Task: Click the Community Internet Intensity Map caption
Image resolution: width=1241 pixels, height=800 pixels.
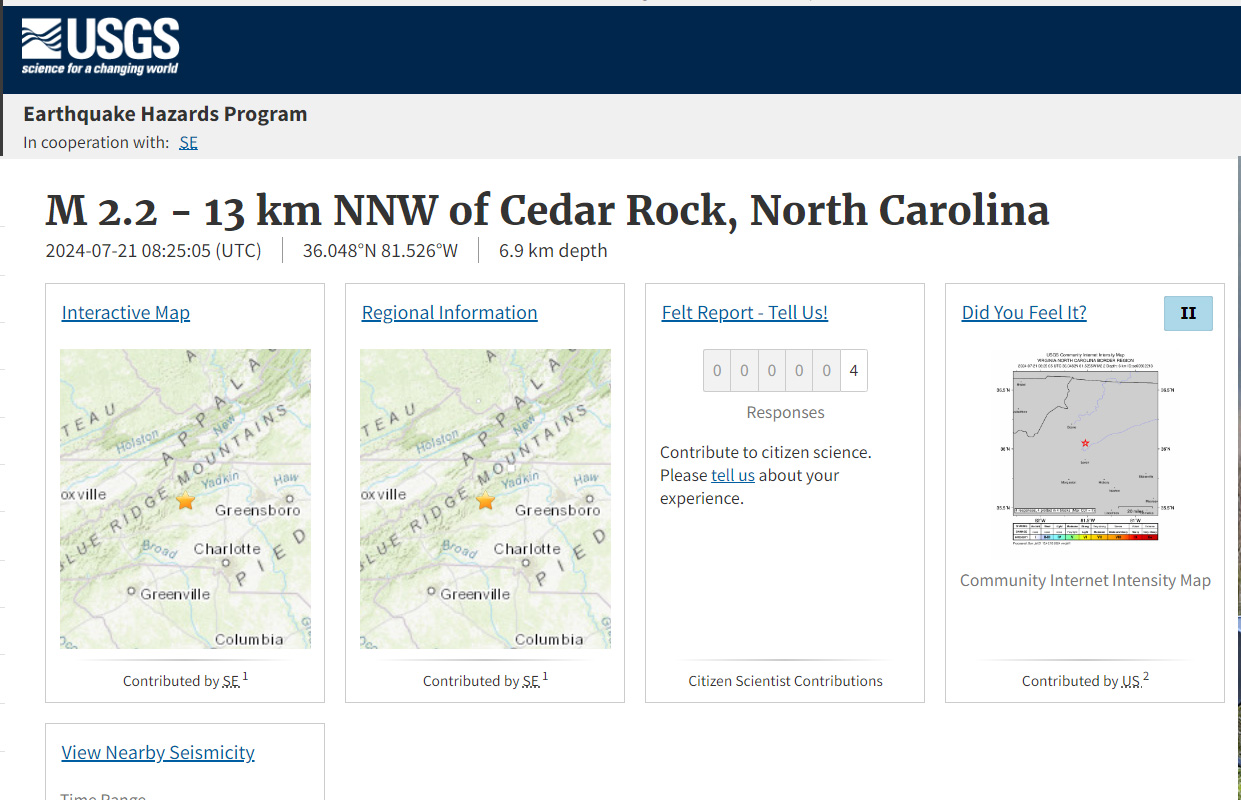Action: (x=1085, y=580)
